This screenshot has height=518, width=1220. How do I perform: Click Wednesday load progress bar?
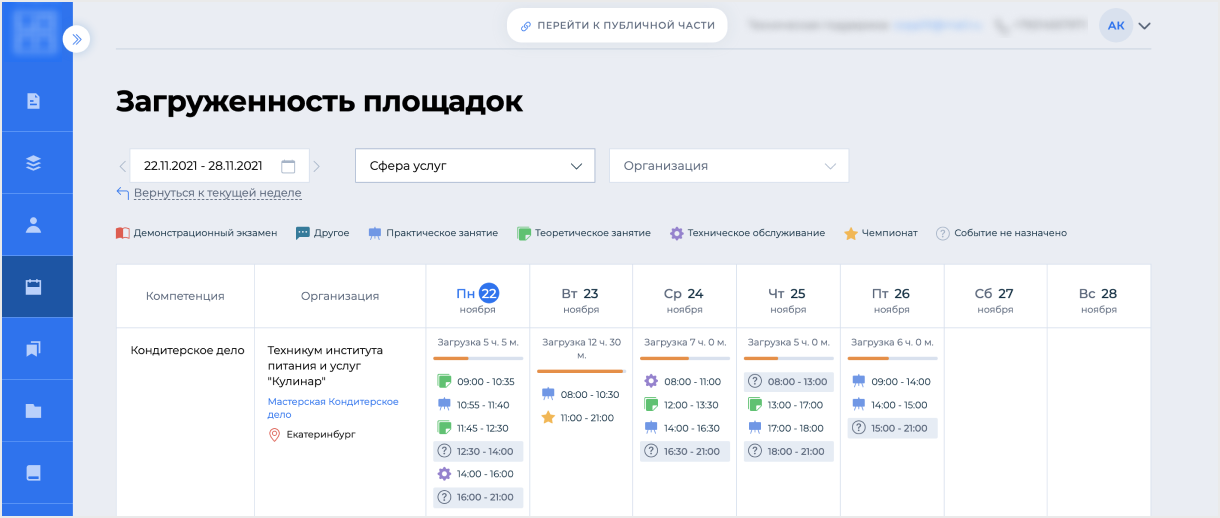coord(685,358)
